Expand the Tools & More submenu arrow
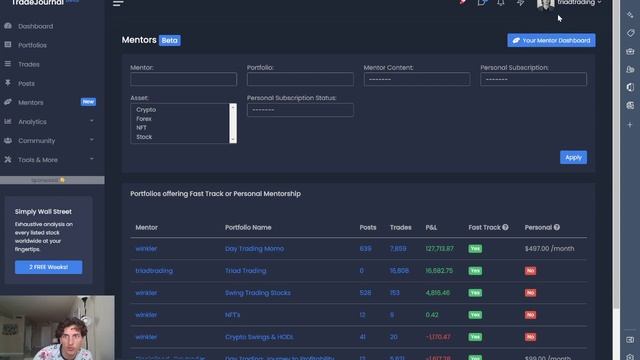Screen dimensions: 640x360 click(x=91, y=159)
